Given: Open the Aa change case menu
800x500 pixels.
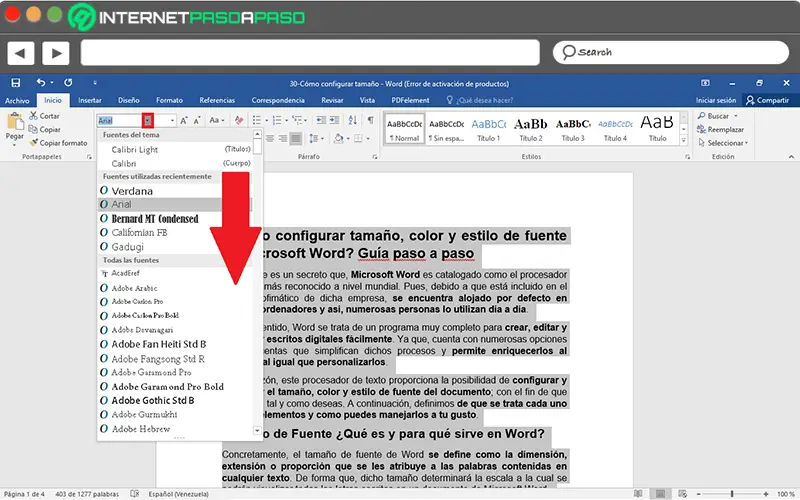Looking at the screenshot, I should [216, 120].
